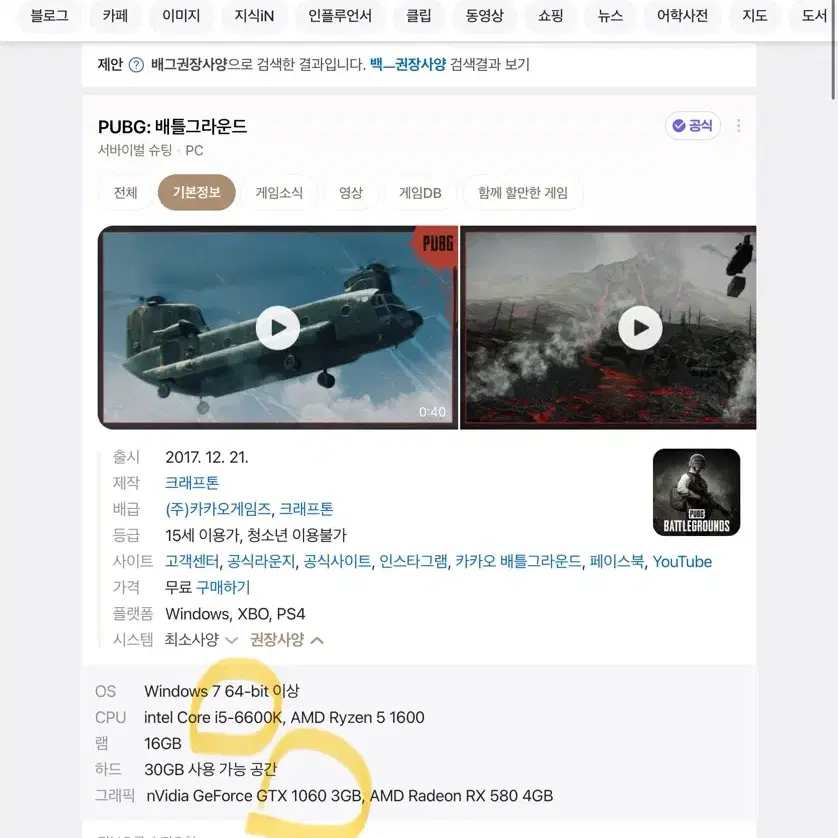Open the 크래프톤 developer link
The width and height of the screenshot is (838, 838).
pos(192,483)
